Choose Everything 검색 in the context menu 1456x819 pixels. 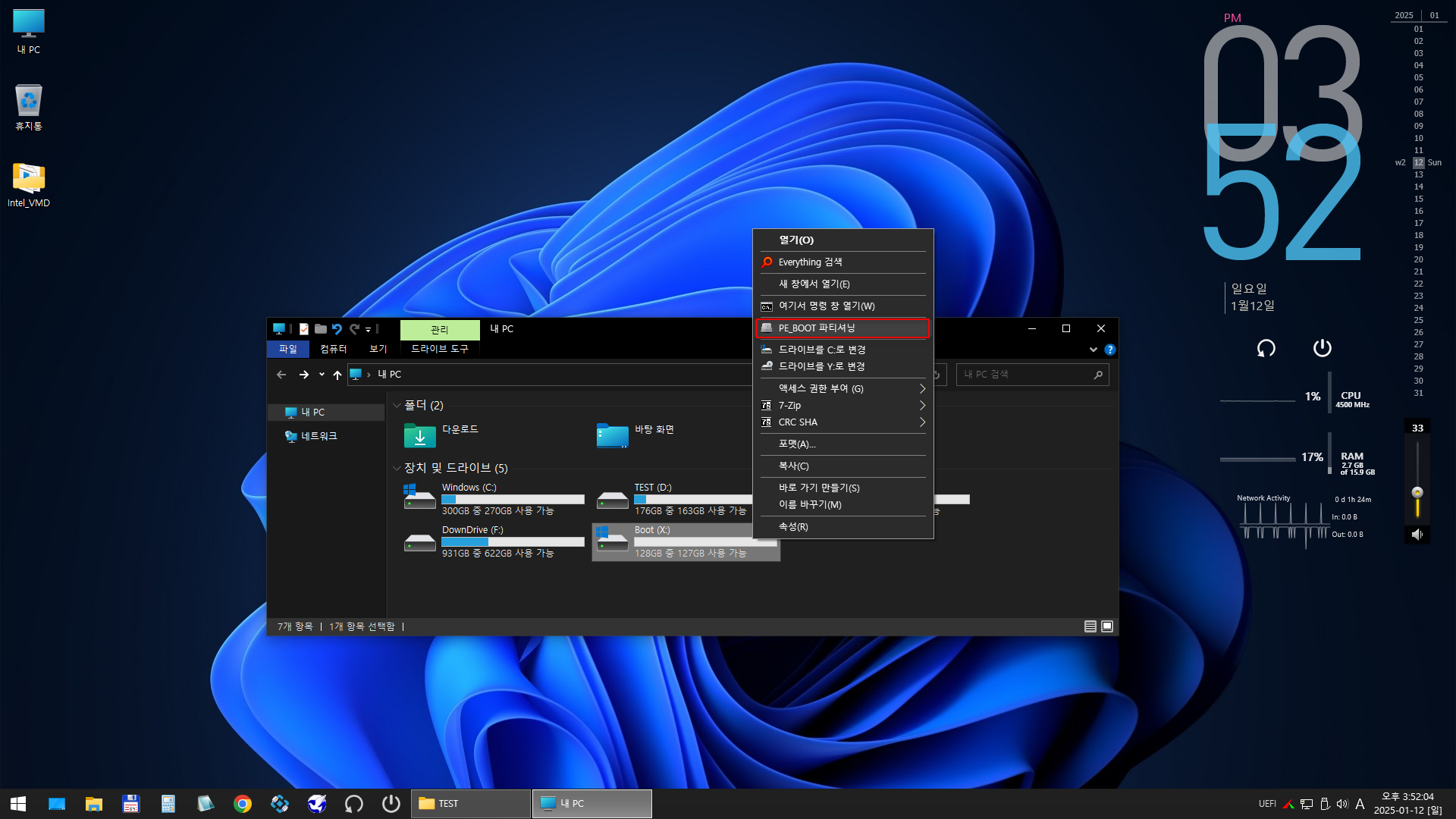[x=843, y=262]
